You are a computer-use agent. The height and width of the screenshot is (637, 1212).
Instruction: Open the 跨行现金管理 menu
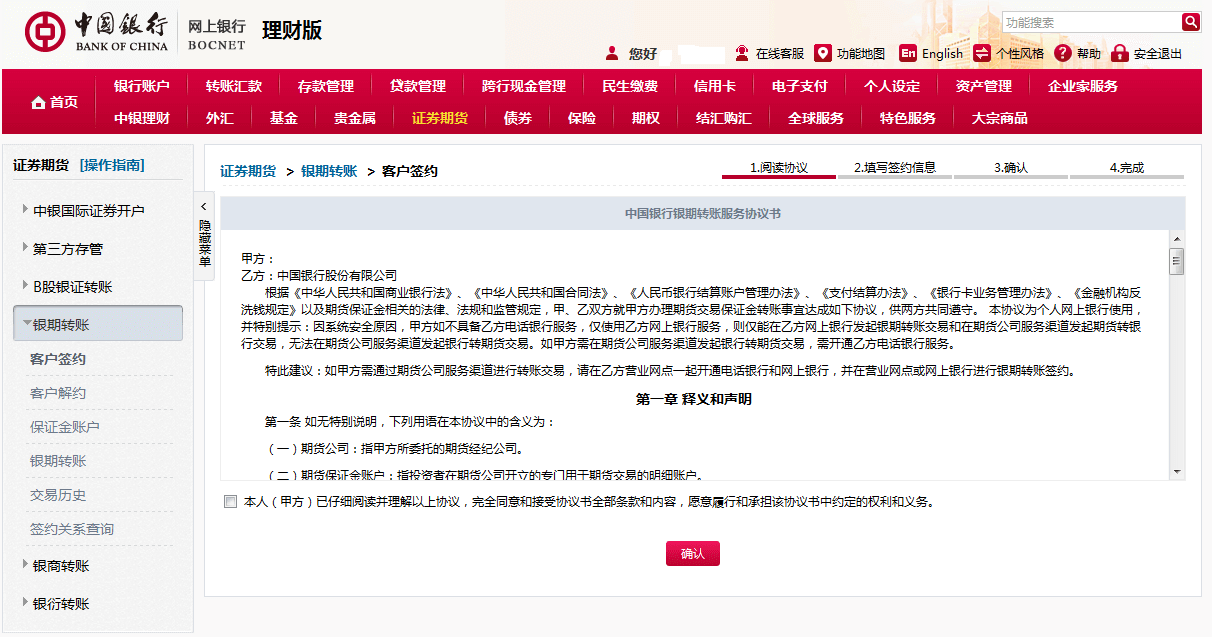coord(524,86)
